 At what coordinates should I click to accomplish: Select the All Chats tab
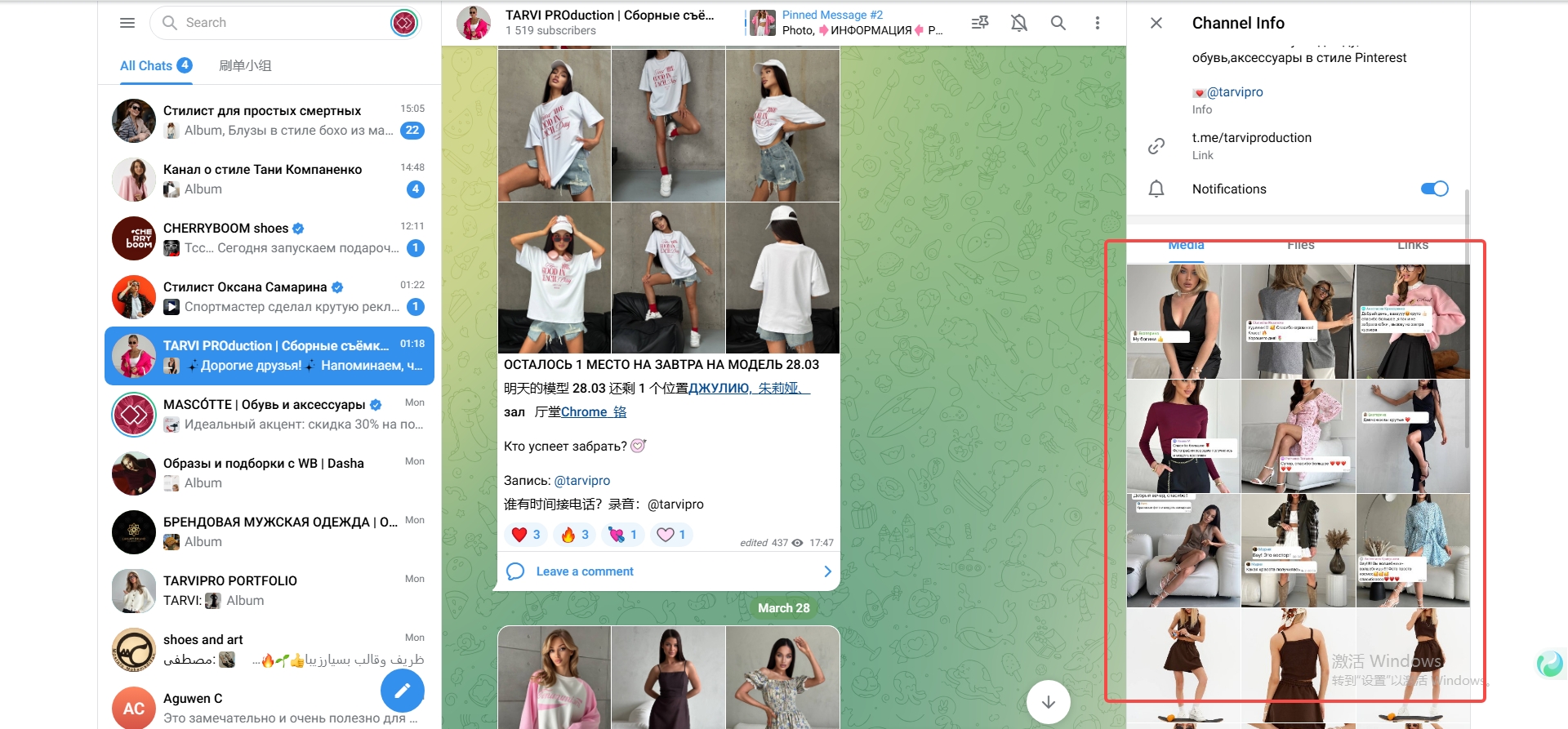click(x=146, y=65)
